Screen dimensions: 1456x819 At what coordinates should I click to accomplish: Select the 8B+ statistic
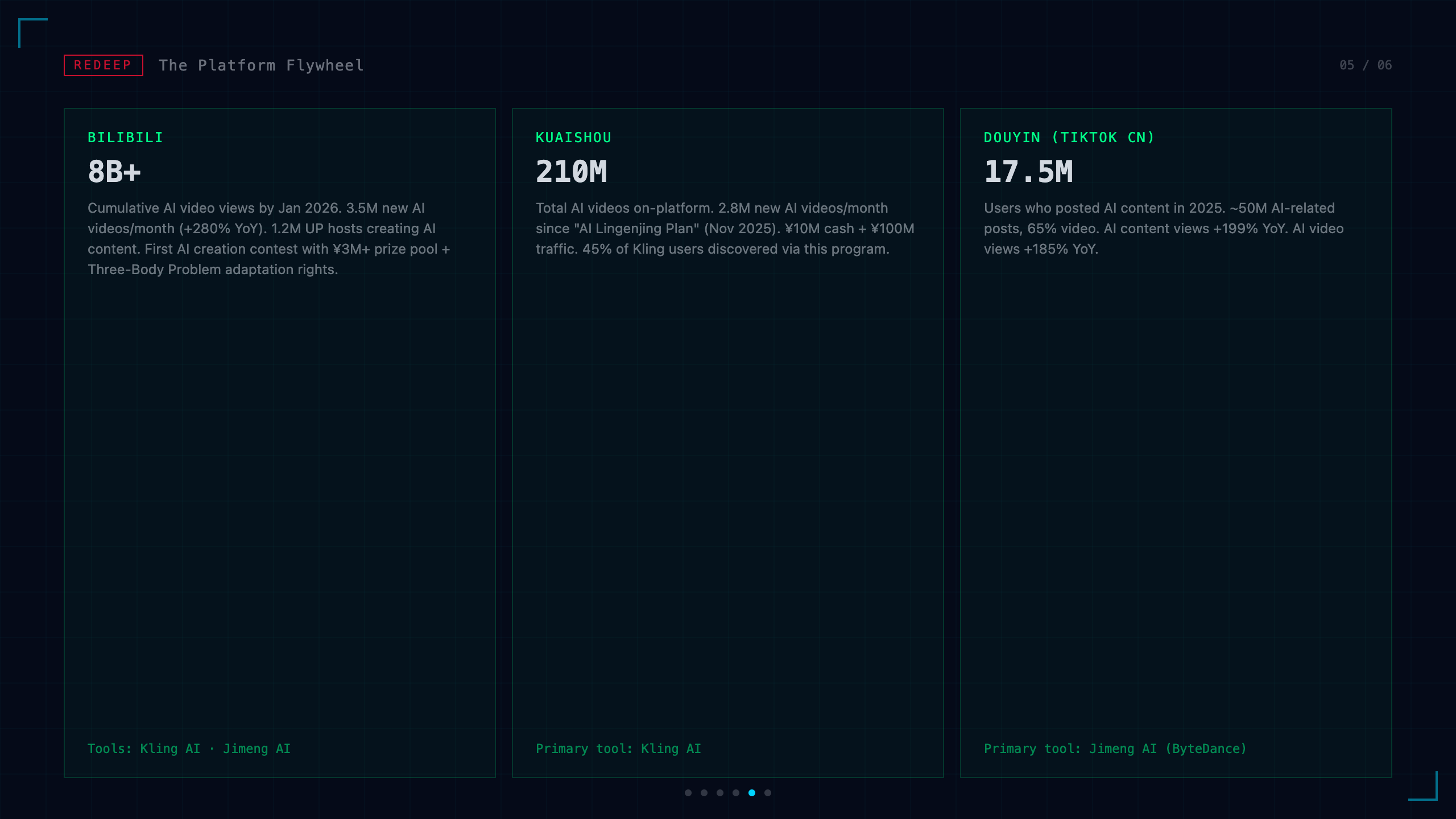tap(114, 171)
